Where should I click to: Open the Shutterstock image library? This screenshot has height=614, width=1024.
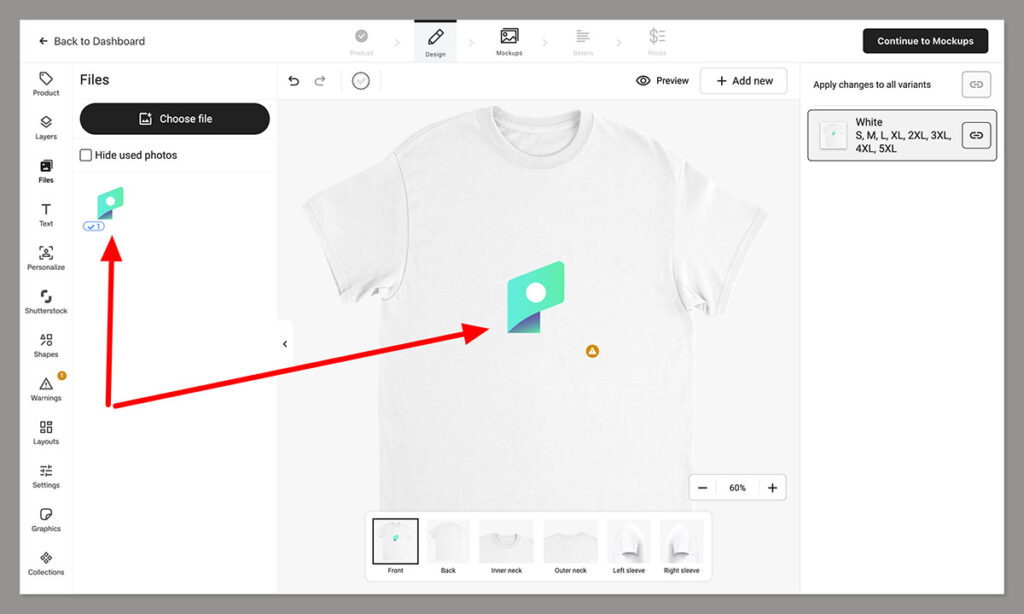point(46,302)
